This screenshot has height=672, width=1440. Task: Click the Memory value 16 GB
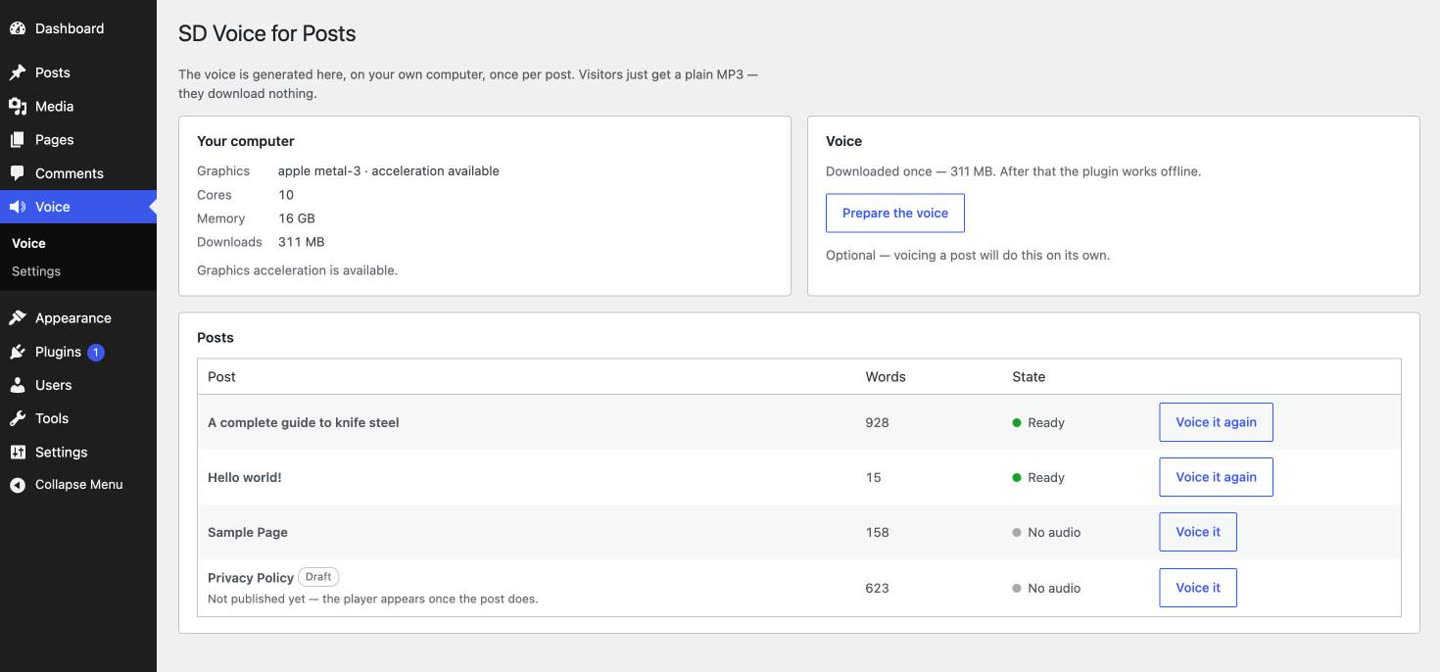coord(297,218)
